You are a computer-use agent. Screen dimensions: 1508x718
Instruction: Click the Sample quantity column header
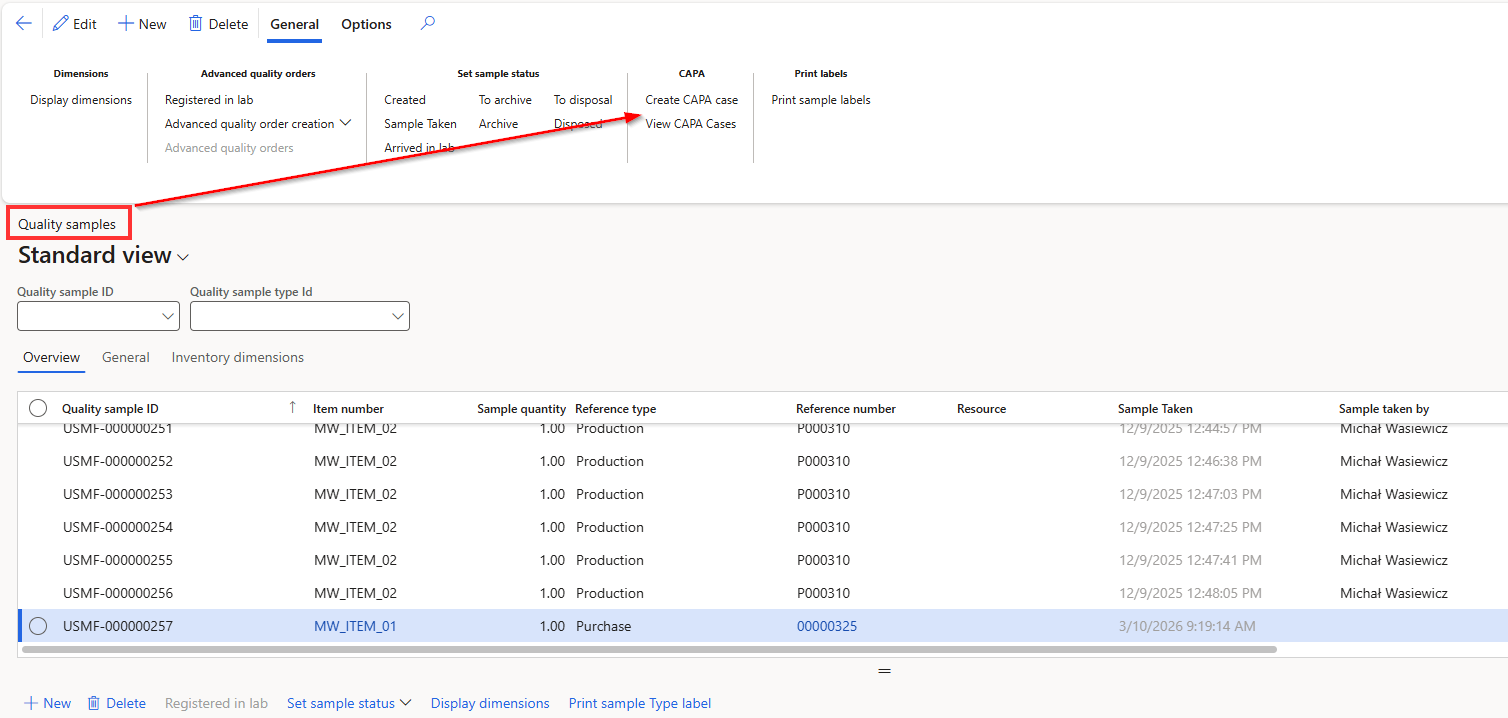pos(521,408)
